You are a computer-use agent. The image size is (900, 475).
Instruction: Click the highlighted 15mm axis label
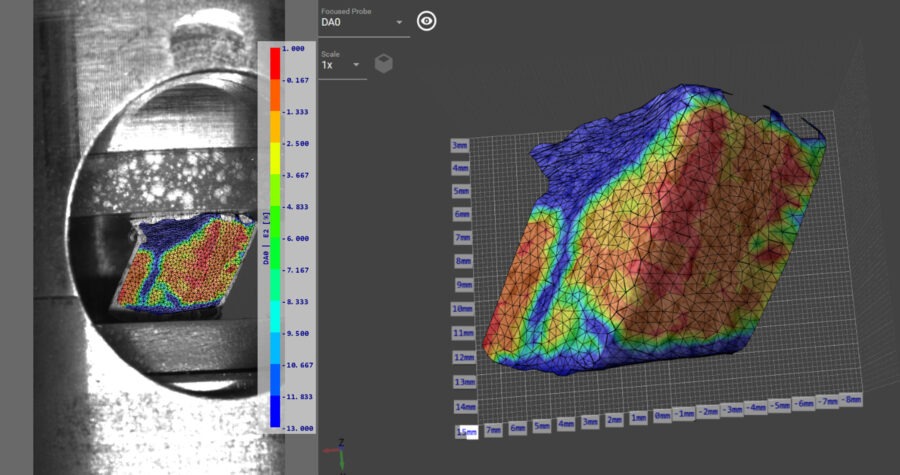click(466, 433)
